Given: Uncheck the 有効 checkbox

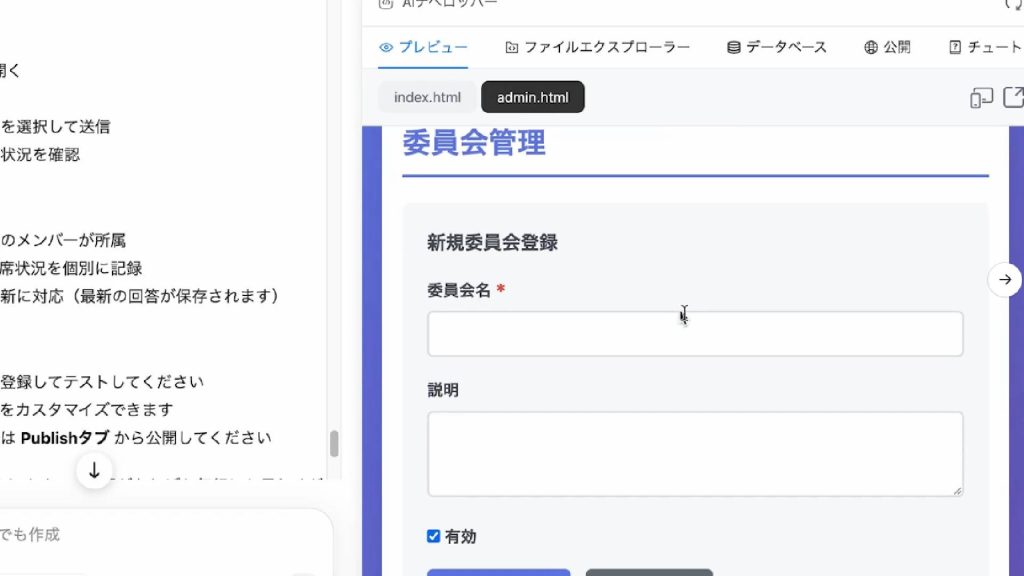Looking at the screenshot, I should pos(433,536).
